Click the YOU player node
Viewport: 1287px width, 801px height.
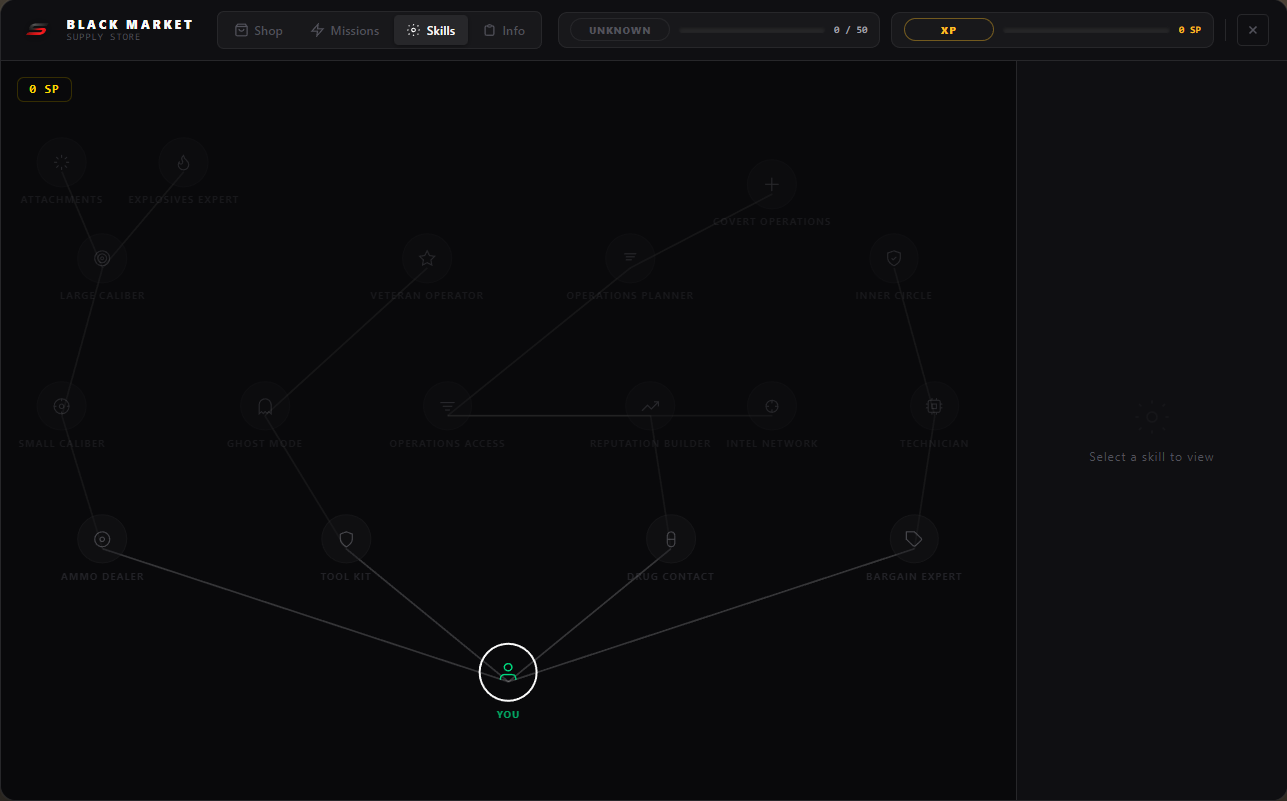coord(508,672)
